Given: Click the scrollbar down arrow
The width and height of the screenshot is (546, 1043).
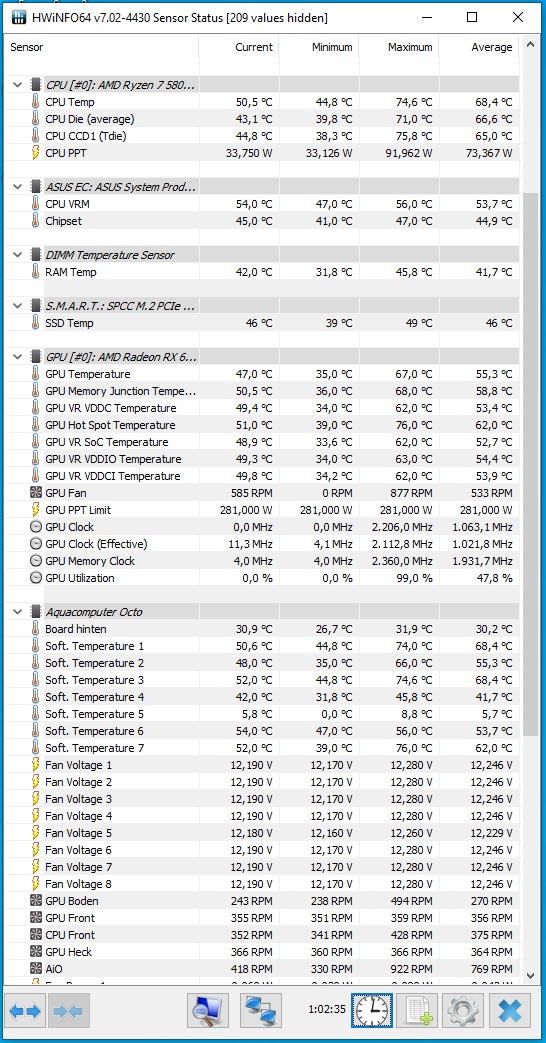Looking at the screenshot, I should (x=530, y=975).
